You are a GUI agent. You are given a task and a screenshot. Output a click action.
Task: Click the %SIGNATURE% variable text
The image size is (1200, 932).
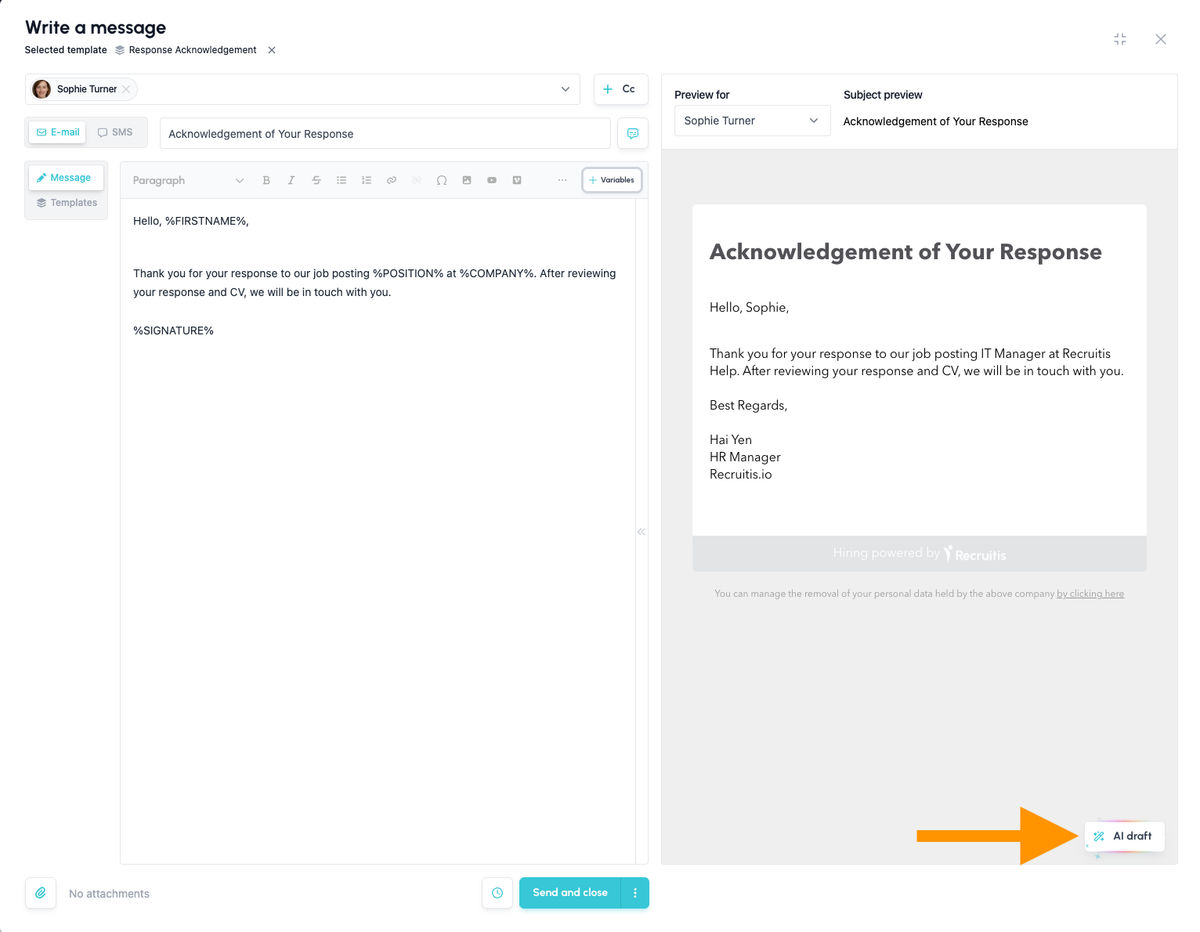coord(173,330)
